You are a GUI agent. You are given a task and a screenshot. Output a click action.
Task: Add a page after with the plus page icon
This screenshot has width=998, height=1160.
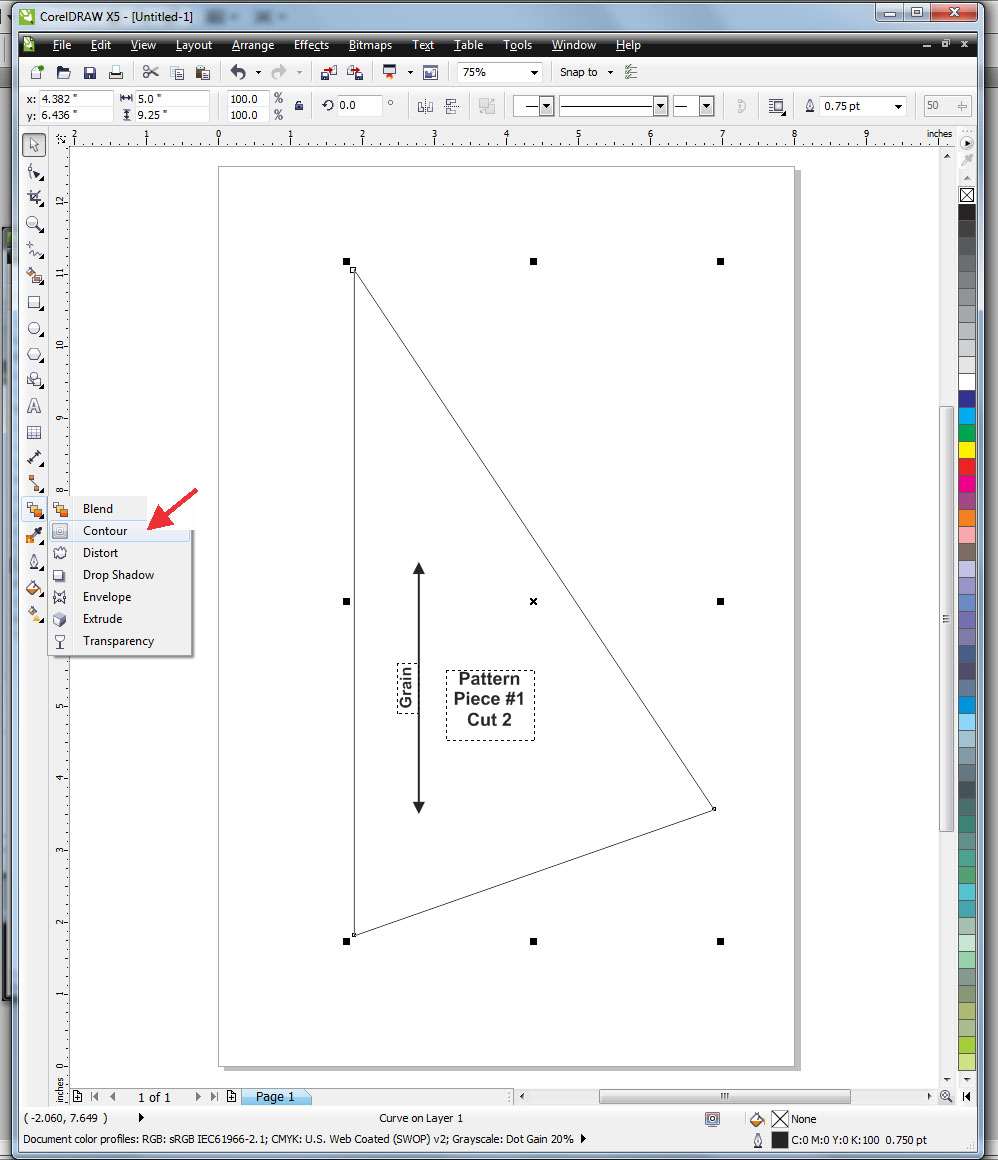tap(232, 1096)
